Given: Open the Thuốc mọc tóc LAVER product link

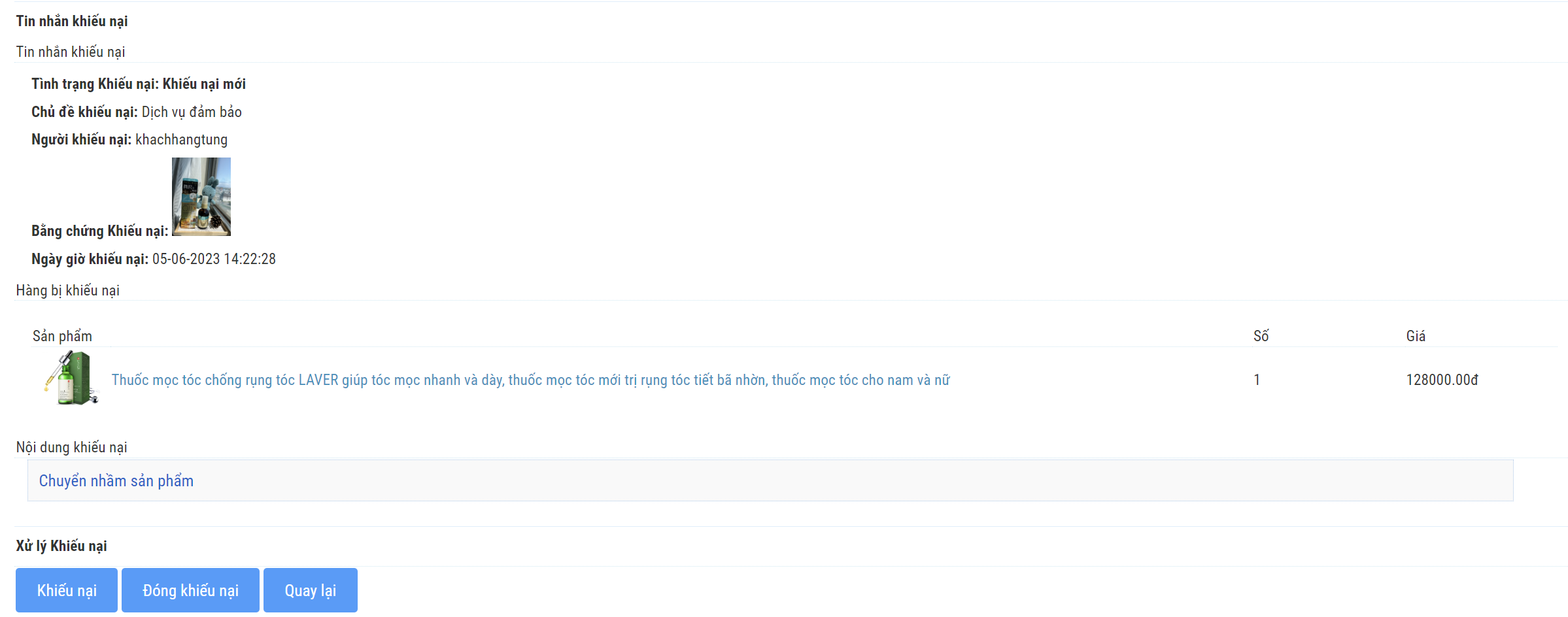Looking at the screenshot, I should click(530, 380).
